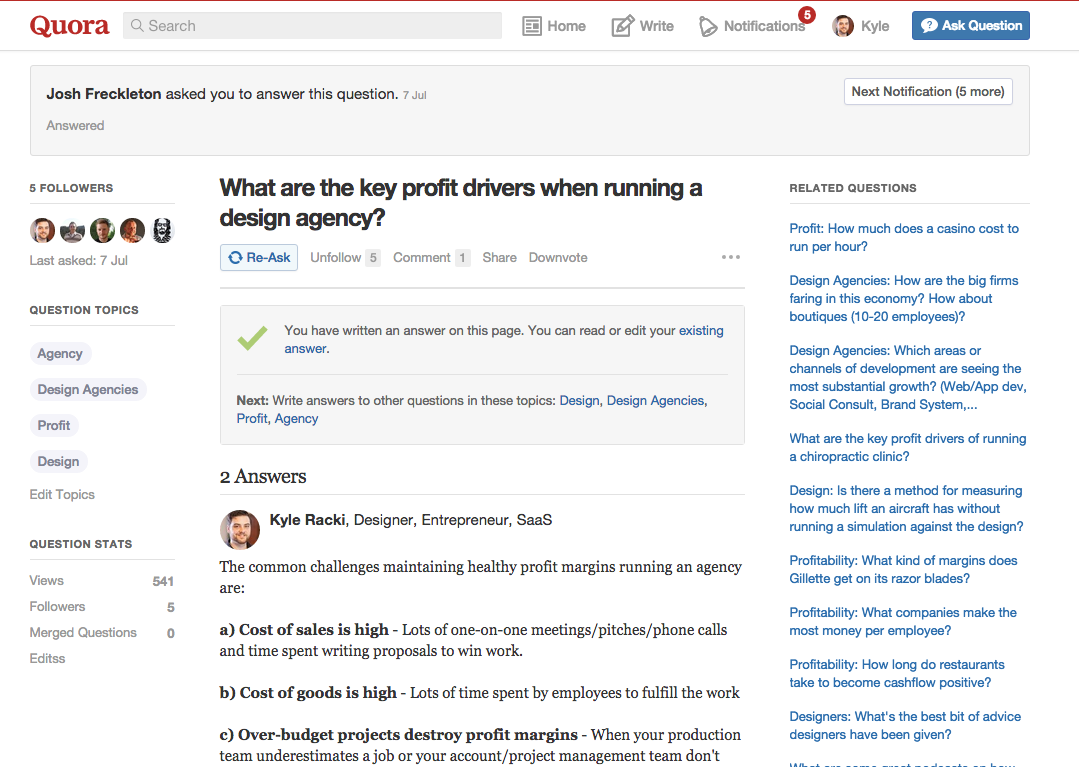Click the red notification badge showing 5
Viewport: 1079px width, 767px height.
click(x=807, y=14)
